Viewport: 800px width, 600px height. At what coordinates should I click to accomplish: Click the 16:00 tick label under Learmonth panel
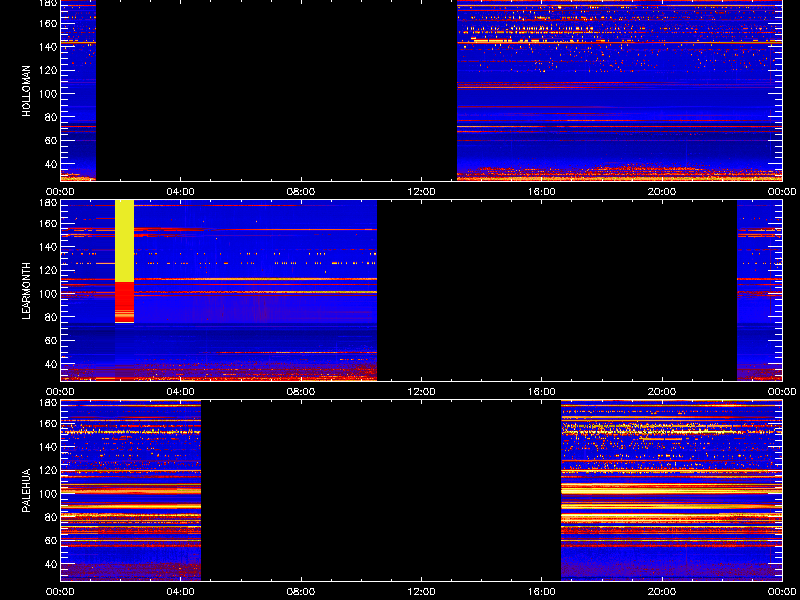point(542,392)
